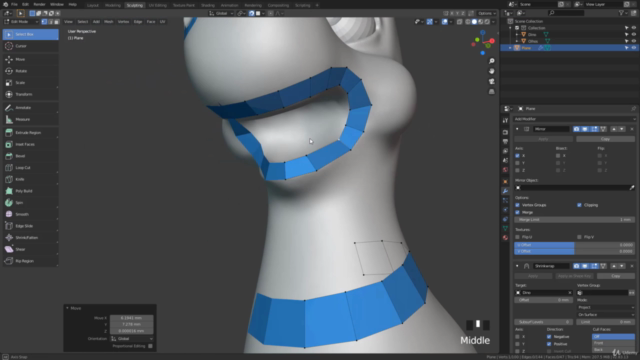Hide the Plane object in outliner
The width and height of the screenshot is (640, 360).
tap(634, 48)
